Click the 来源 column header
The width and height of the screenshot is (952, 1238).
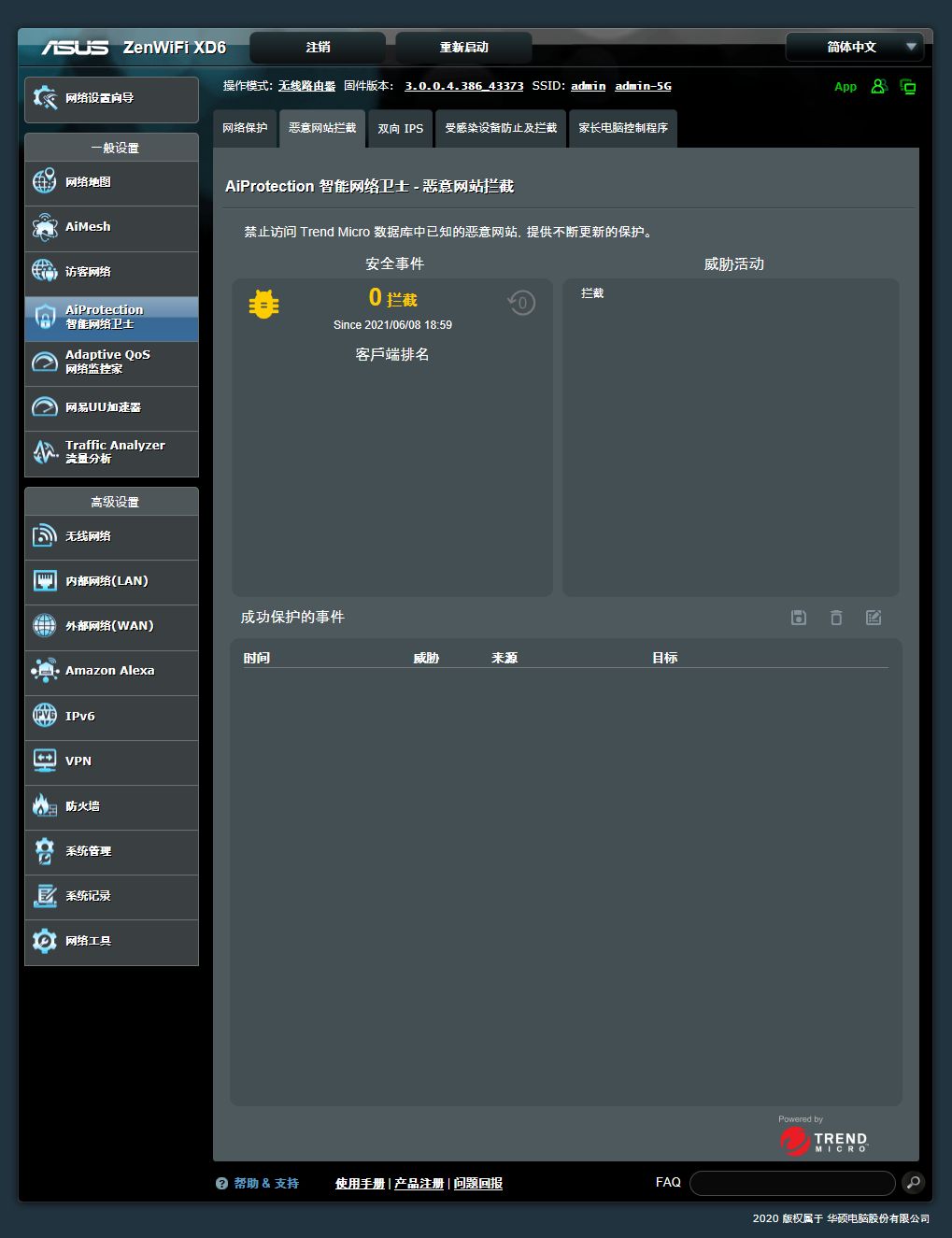(504, 658)
